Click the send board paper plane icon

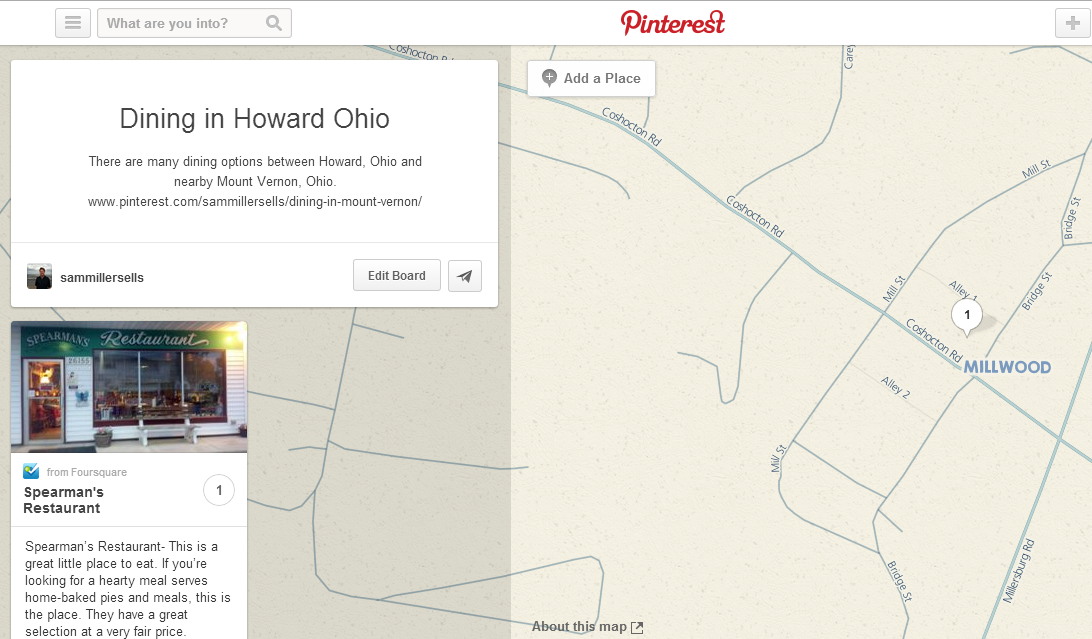coord(465,276)
